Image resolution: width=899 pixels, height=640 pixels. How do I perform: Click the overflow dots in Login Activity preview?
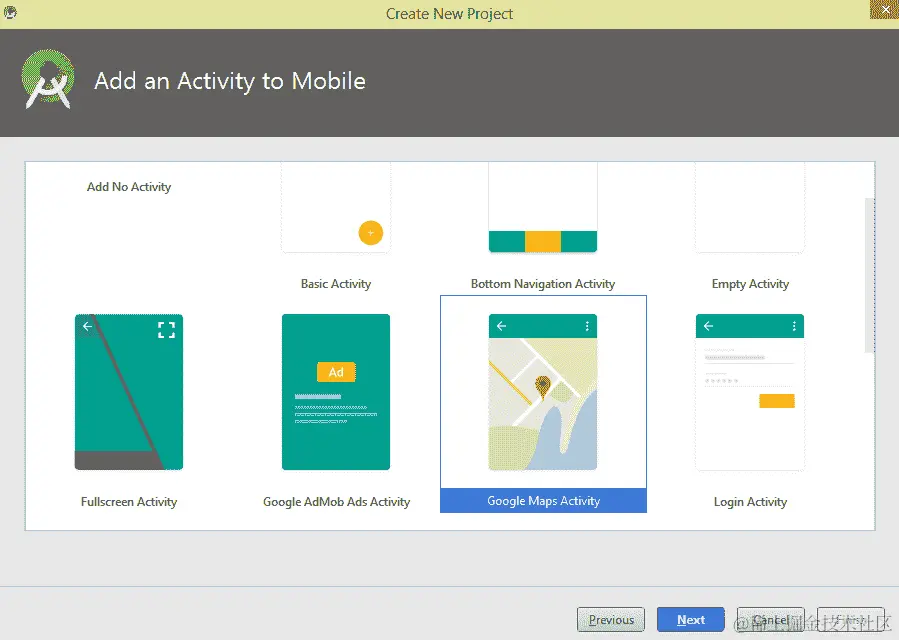tap(794, 326)
